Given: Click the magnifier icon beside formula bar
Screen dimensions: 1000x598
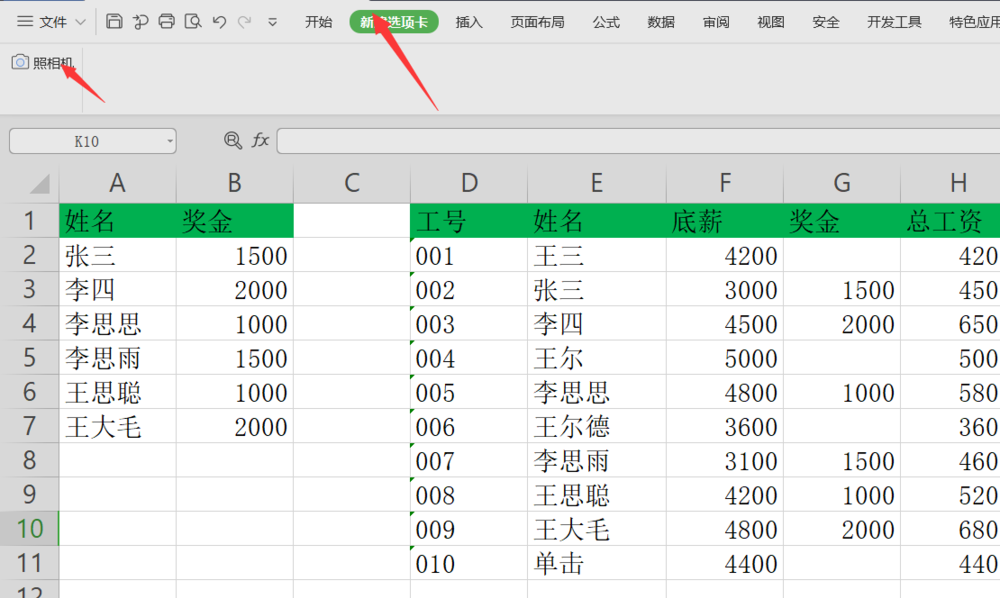Looking at the screenshot, I should point(232,140).
